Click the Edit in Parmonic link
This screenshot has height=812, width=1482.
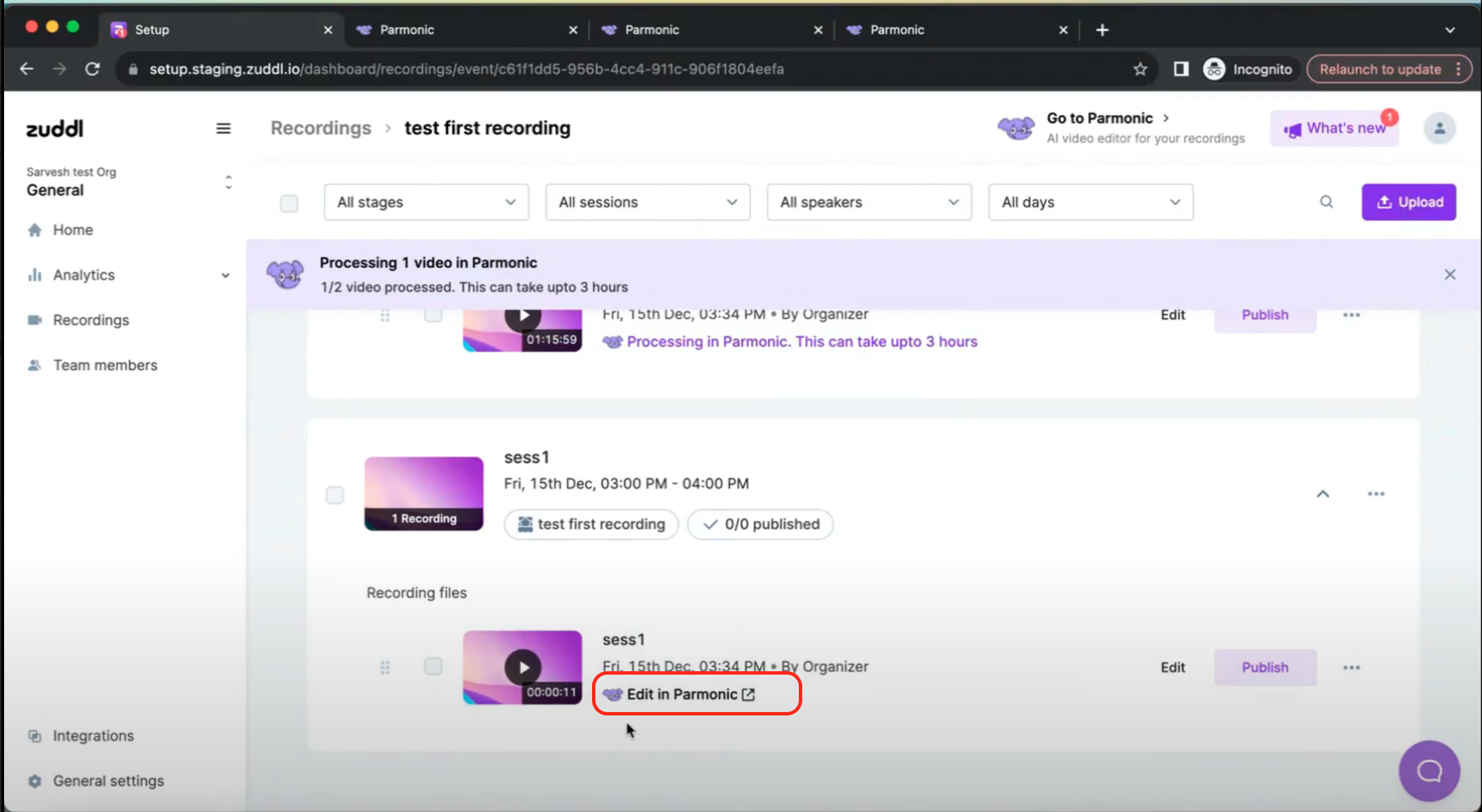point(682,694)
